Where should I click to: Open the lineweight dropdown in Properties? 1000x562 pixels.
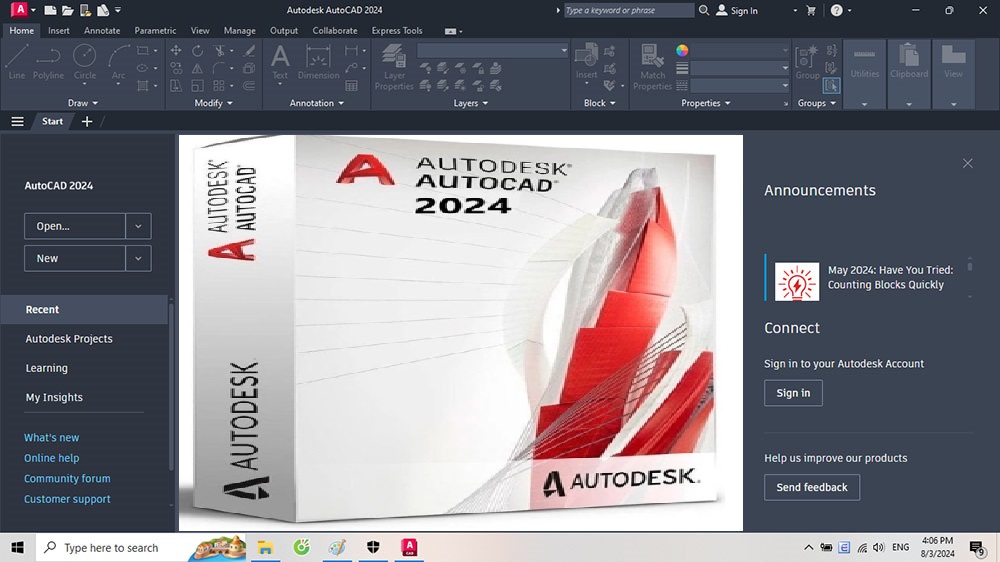click(785, 68)
